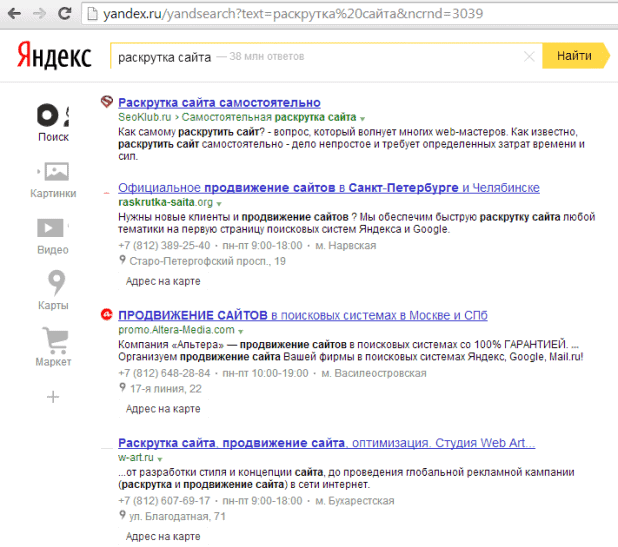Clear the search query with the X icon
Screen dimensions: 618x547
529,57
